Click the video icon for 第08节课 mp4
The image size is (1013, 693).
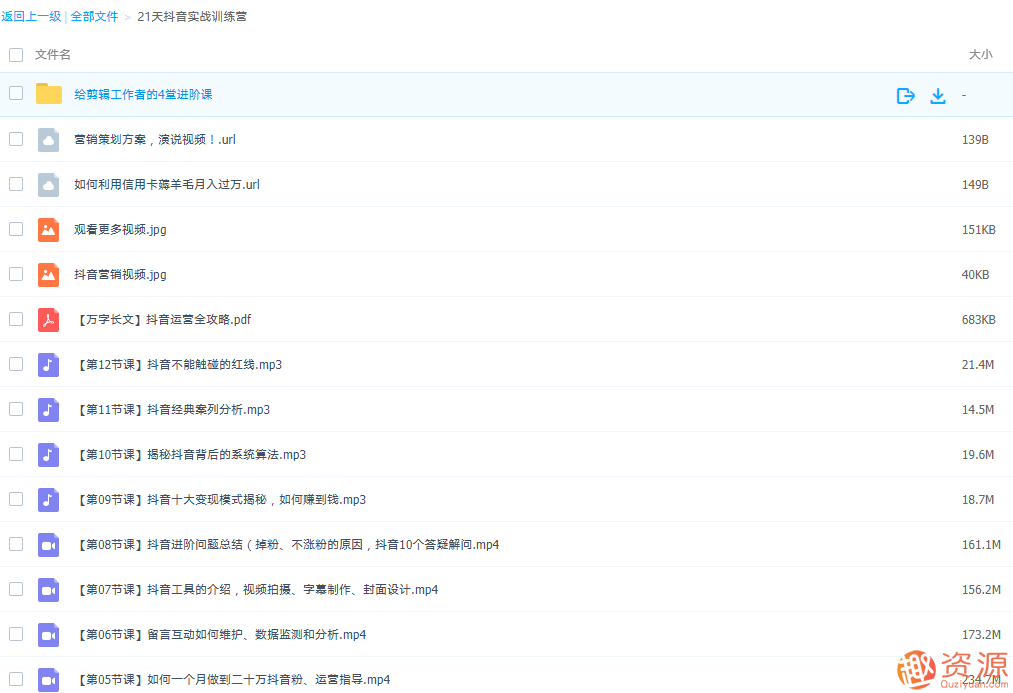[x=48, y=545]
